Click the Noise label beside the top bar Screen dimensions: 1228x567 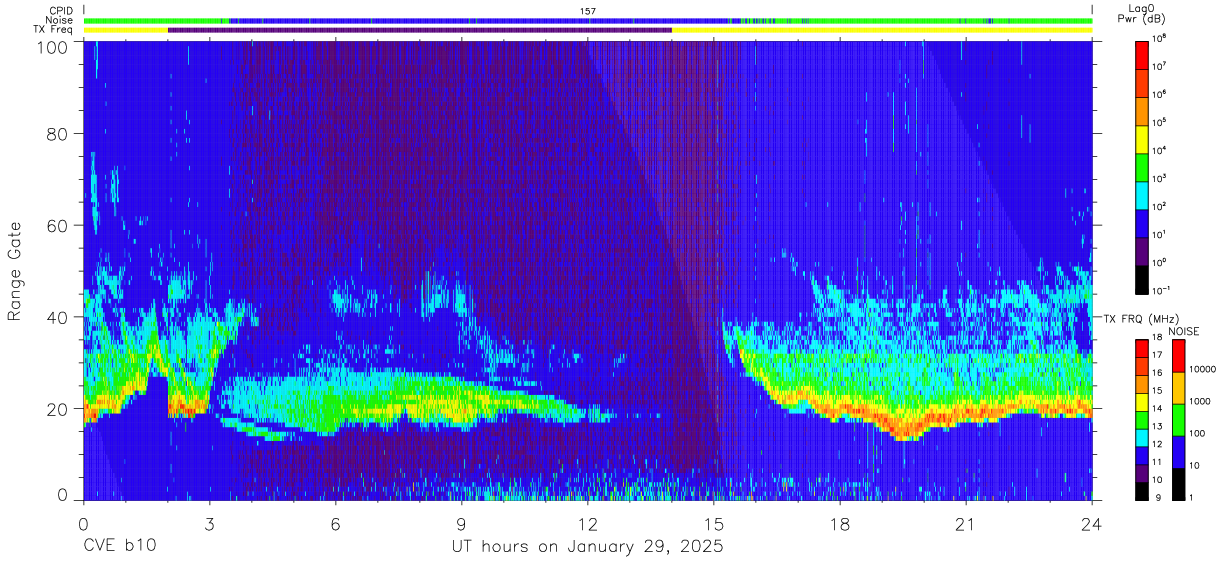[x=59, y=20]
